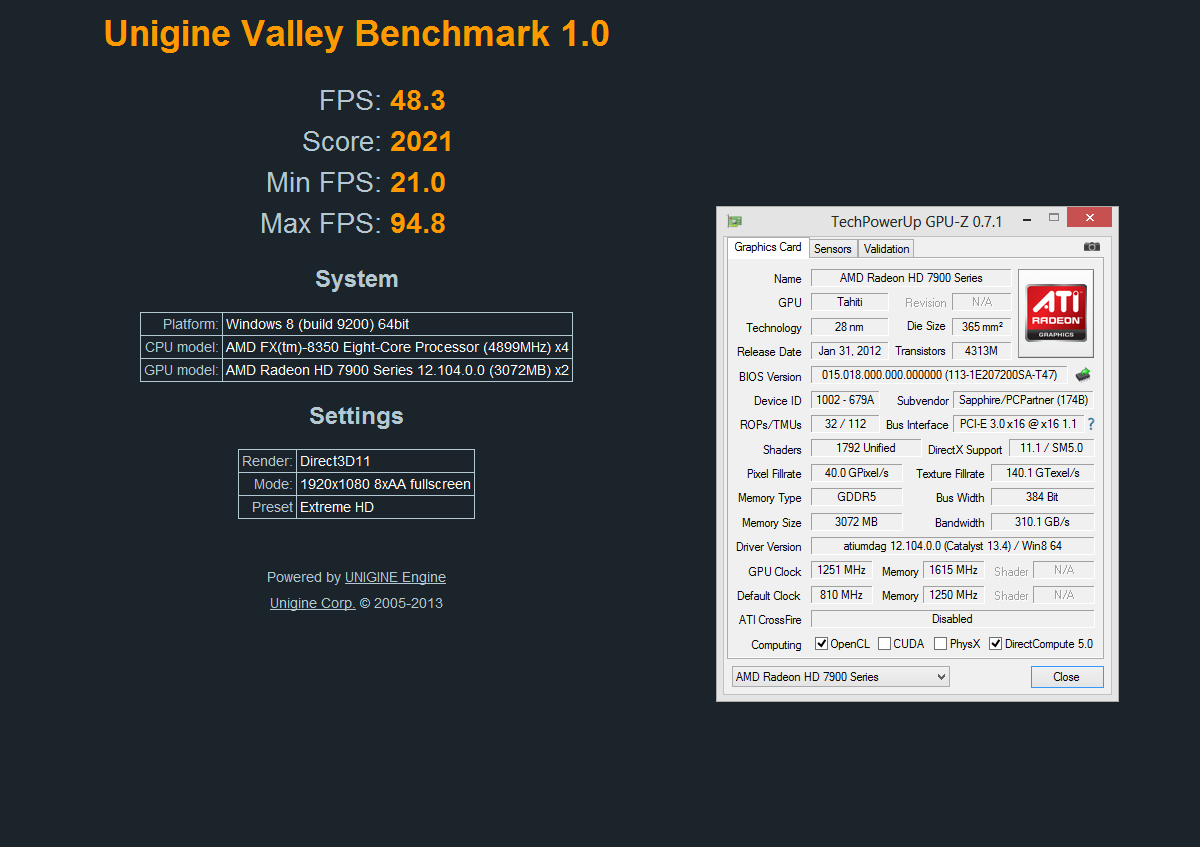Click the Driver Version field
The image size is (1200, 847).
click(x=952, y=546)
